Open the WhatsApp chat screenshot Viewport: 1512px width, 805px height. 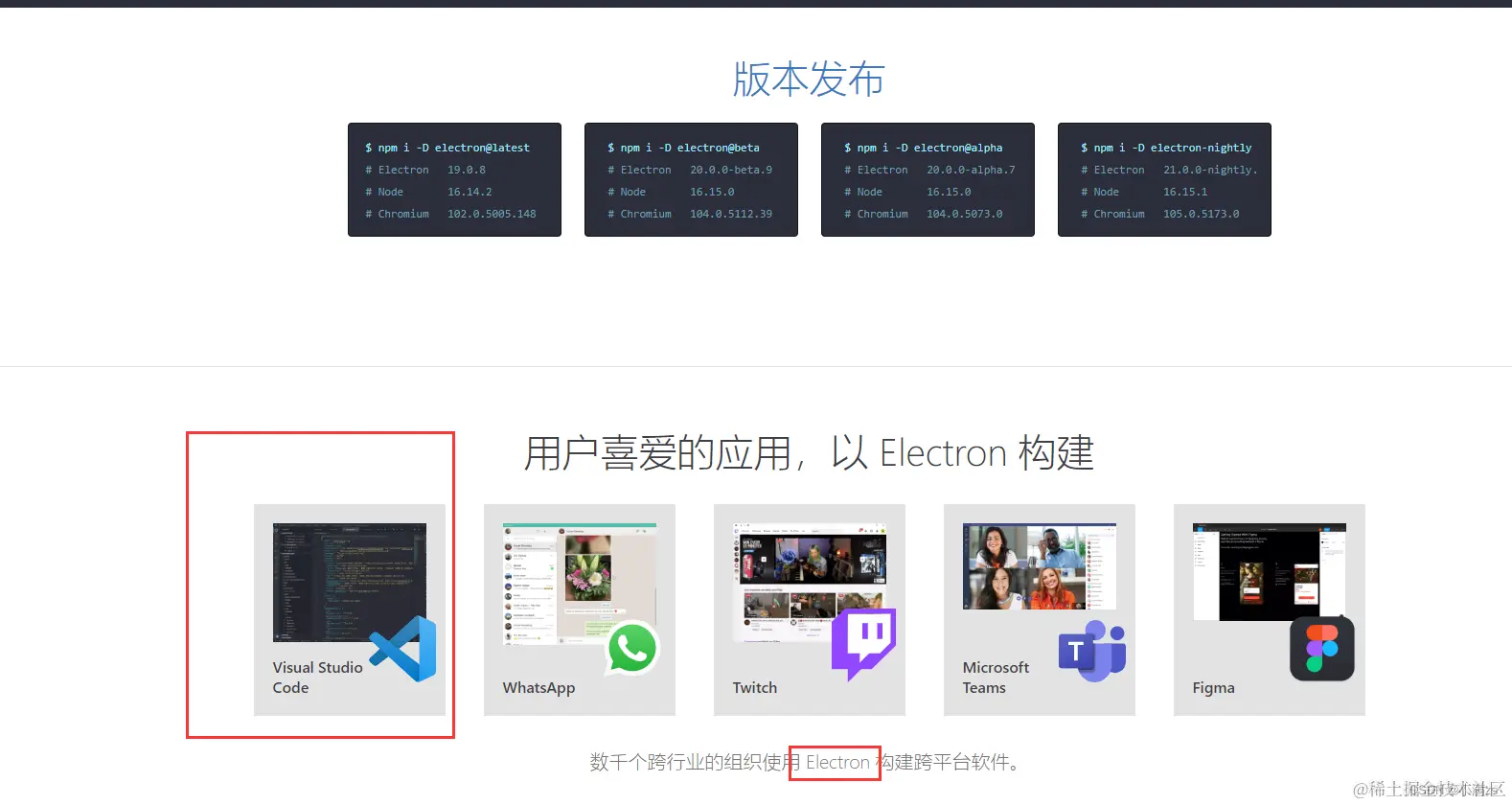coord(580,583)
